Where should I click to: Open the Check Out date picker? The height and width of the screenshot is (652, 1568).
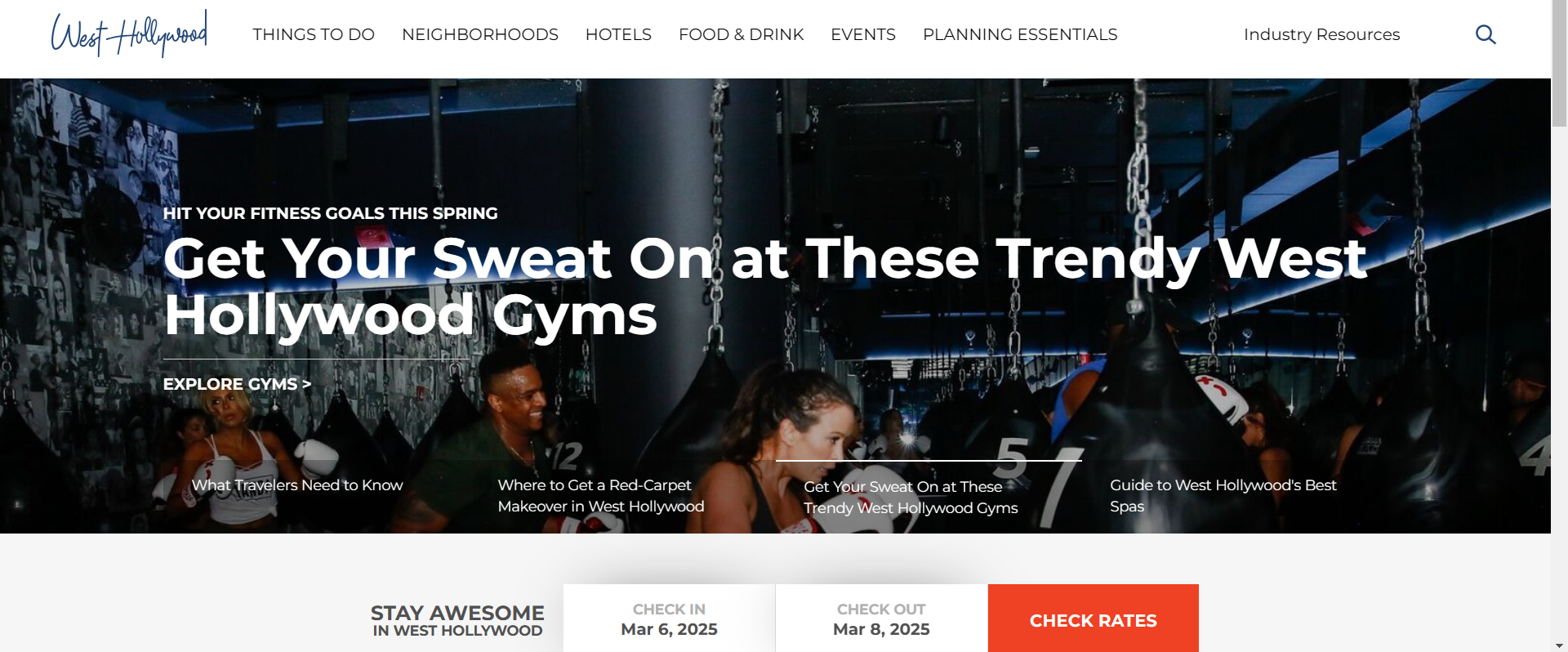pos(881,619)
